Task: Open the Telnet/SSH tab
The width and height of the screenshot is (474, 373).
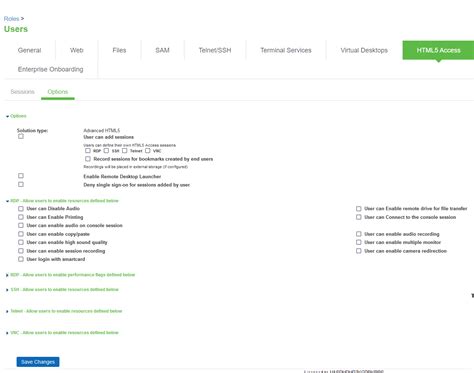Action: (215, 50)
